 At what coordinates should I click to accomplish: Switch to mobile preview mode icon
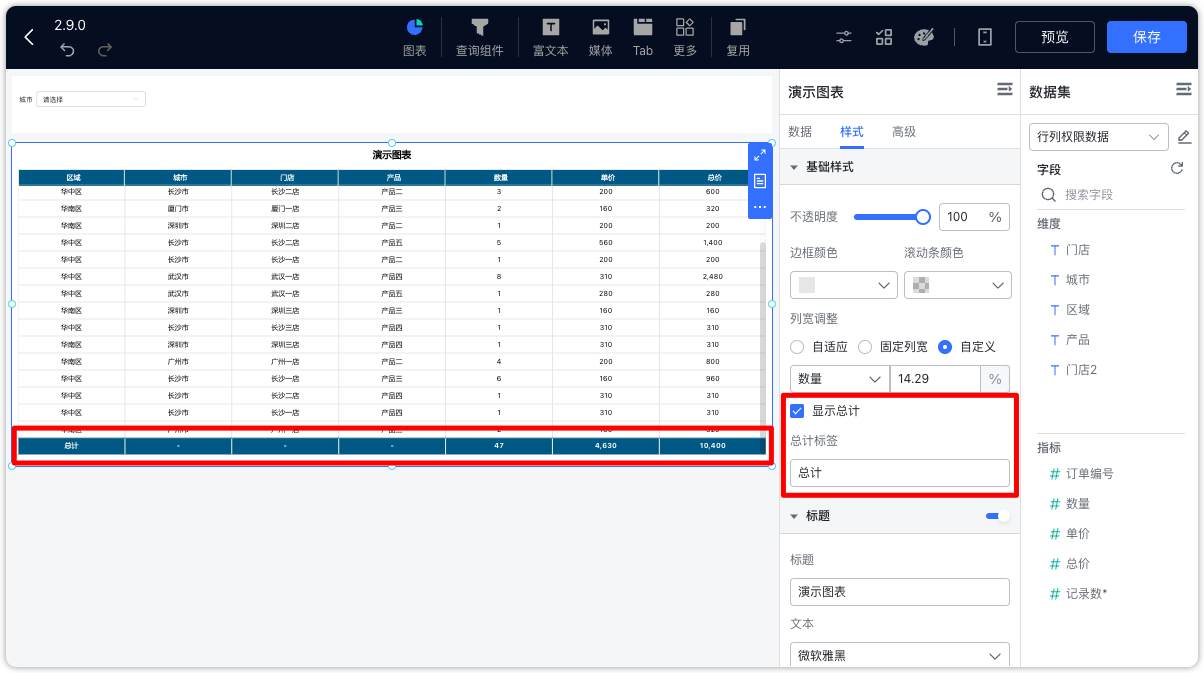coord(984,37)
